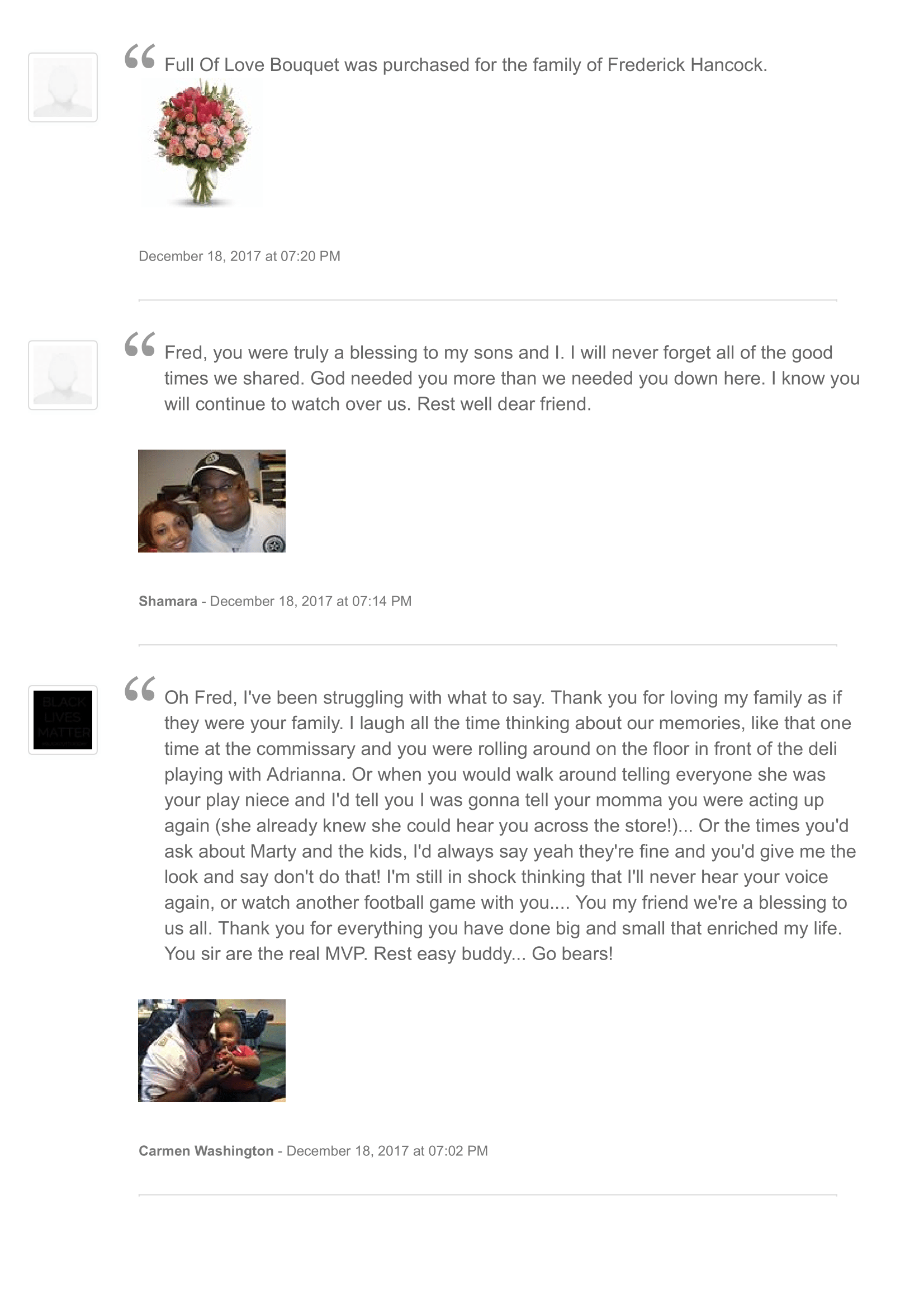Click the divider line below Shamara's post
This screenshot has height=1308, width=924.
[x=487, y=645]
